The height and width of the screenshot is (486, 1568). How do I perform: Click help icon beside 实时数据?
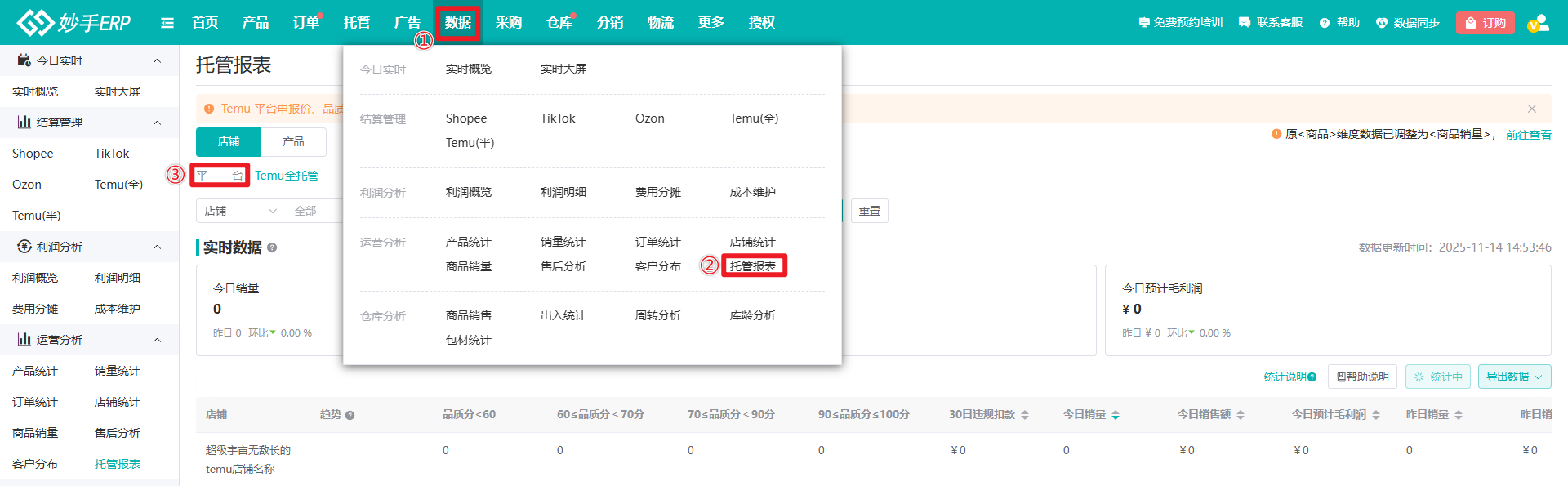[272, 247]
